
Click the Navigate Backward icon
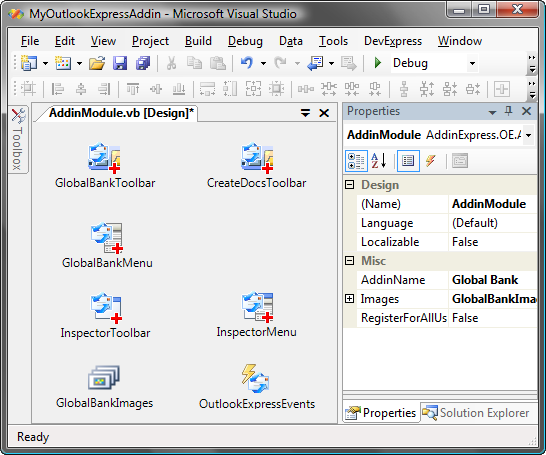click(315, 63)
